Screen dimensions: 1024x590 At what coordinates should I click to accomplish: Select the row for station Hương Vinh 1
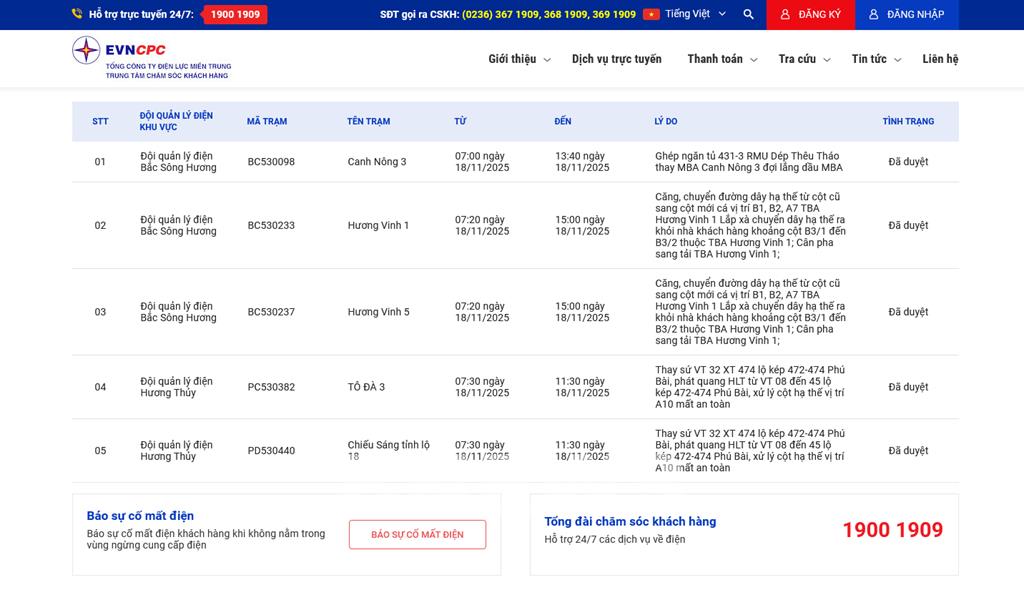tap(378, 226)
